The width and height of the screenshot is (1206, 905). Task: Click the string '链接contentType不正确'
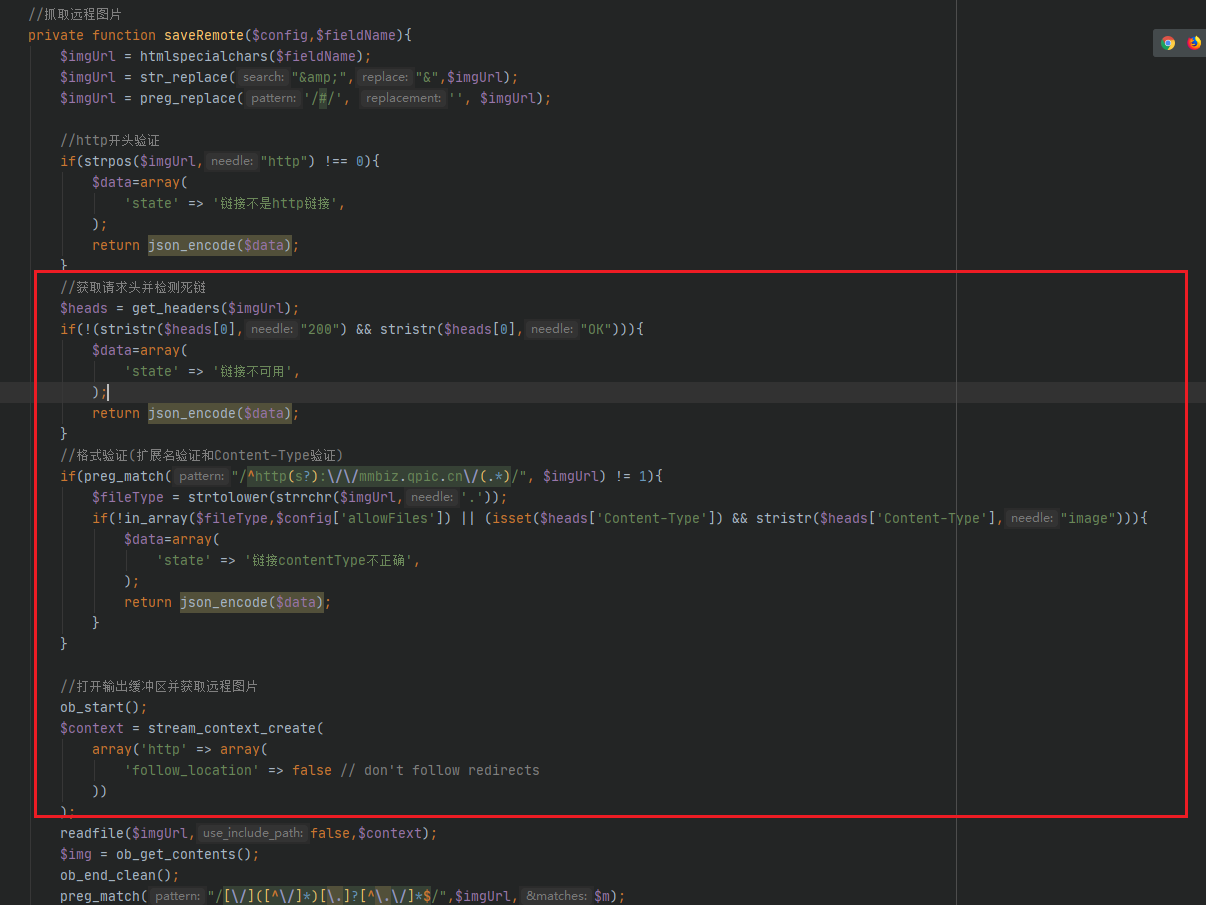point(328,560)
